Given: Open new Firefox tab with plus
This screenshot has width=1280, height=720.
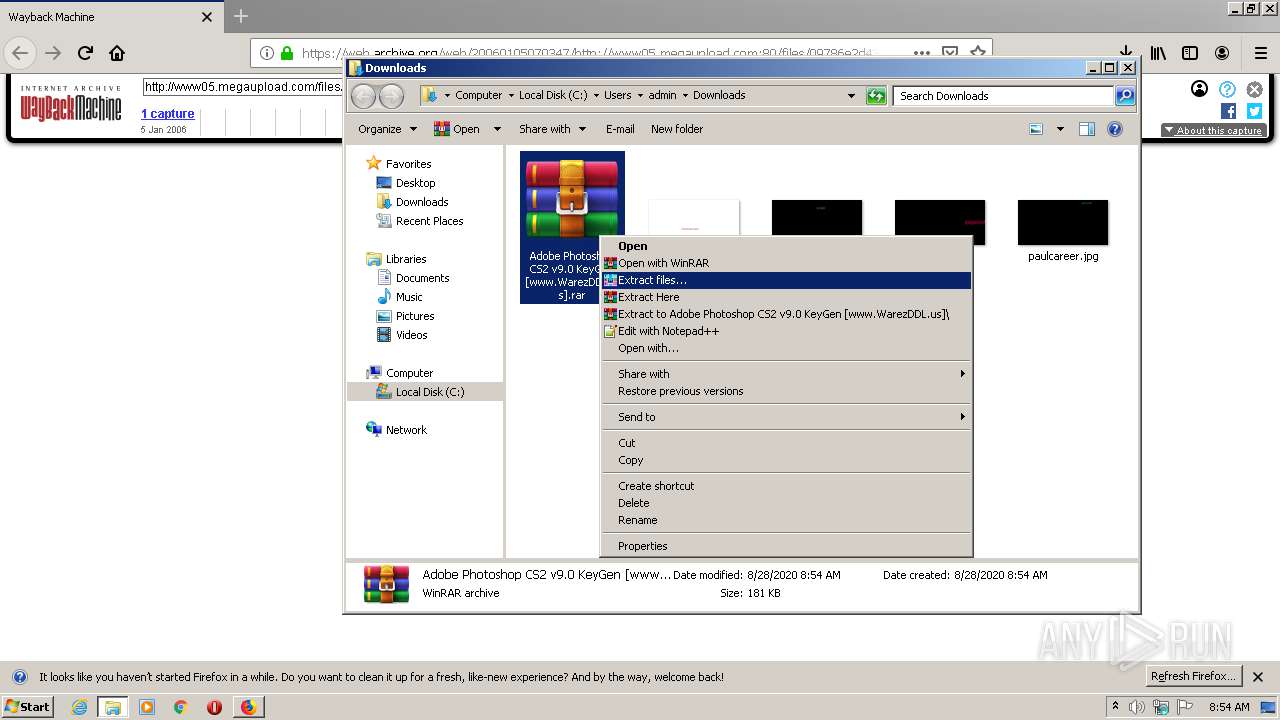Looking at the screenshot, I should click(241, 16).
